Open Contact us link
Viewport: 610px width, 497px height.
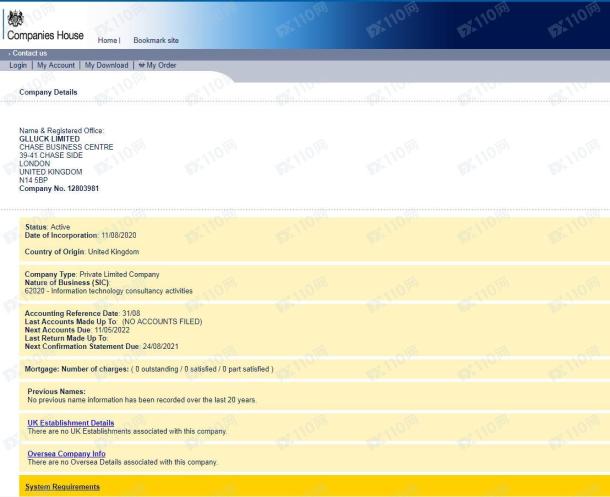30,53
